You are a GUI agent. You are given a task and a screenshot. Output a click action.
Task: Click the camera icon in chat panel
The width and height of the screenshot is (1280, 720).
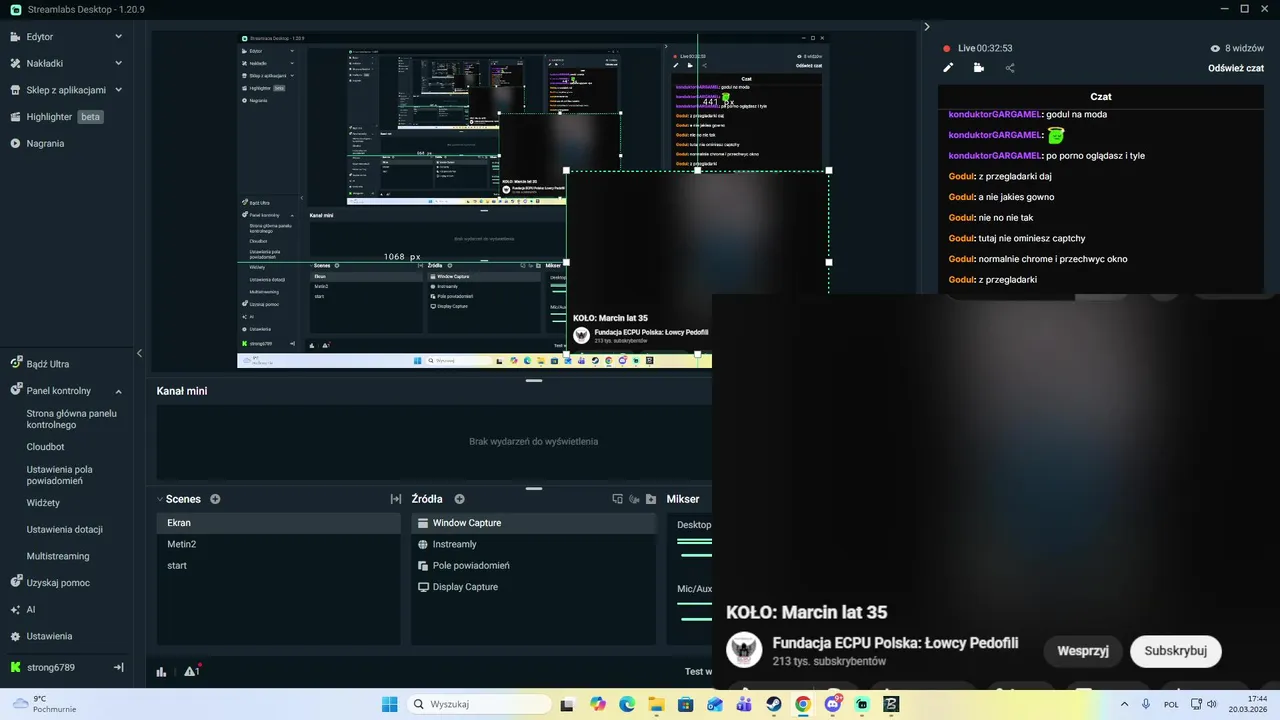979,68
